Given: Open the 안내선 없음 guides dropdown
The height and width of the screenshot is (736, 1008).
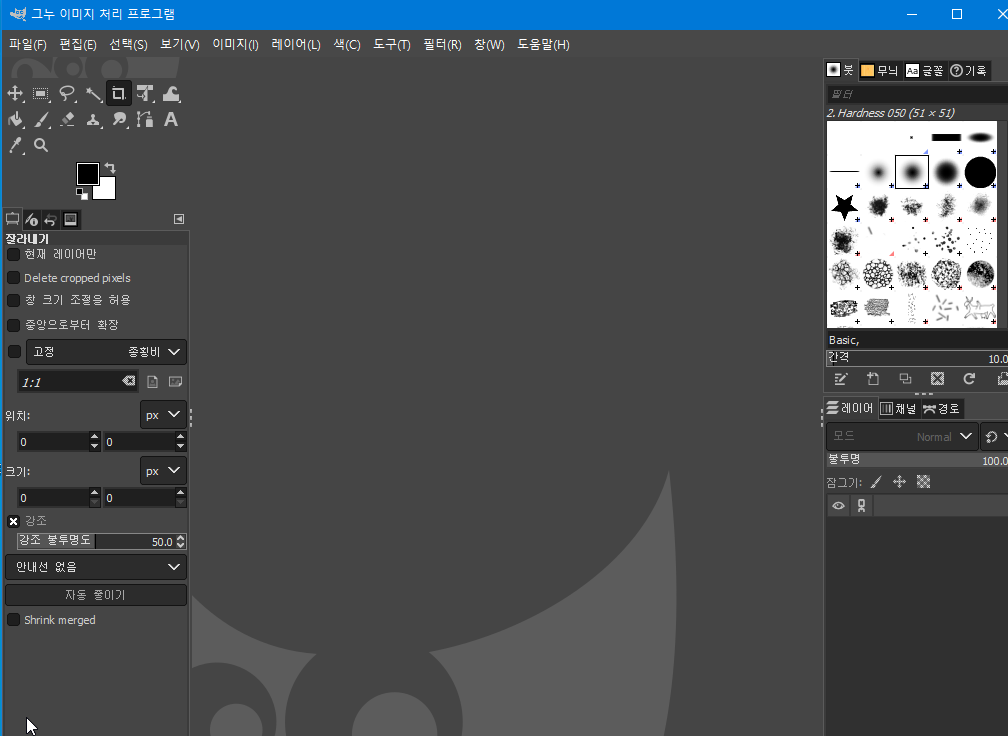Looking at the screenshot, I should 96,567.
